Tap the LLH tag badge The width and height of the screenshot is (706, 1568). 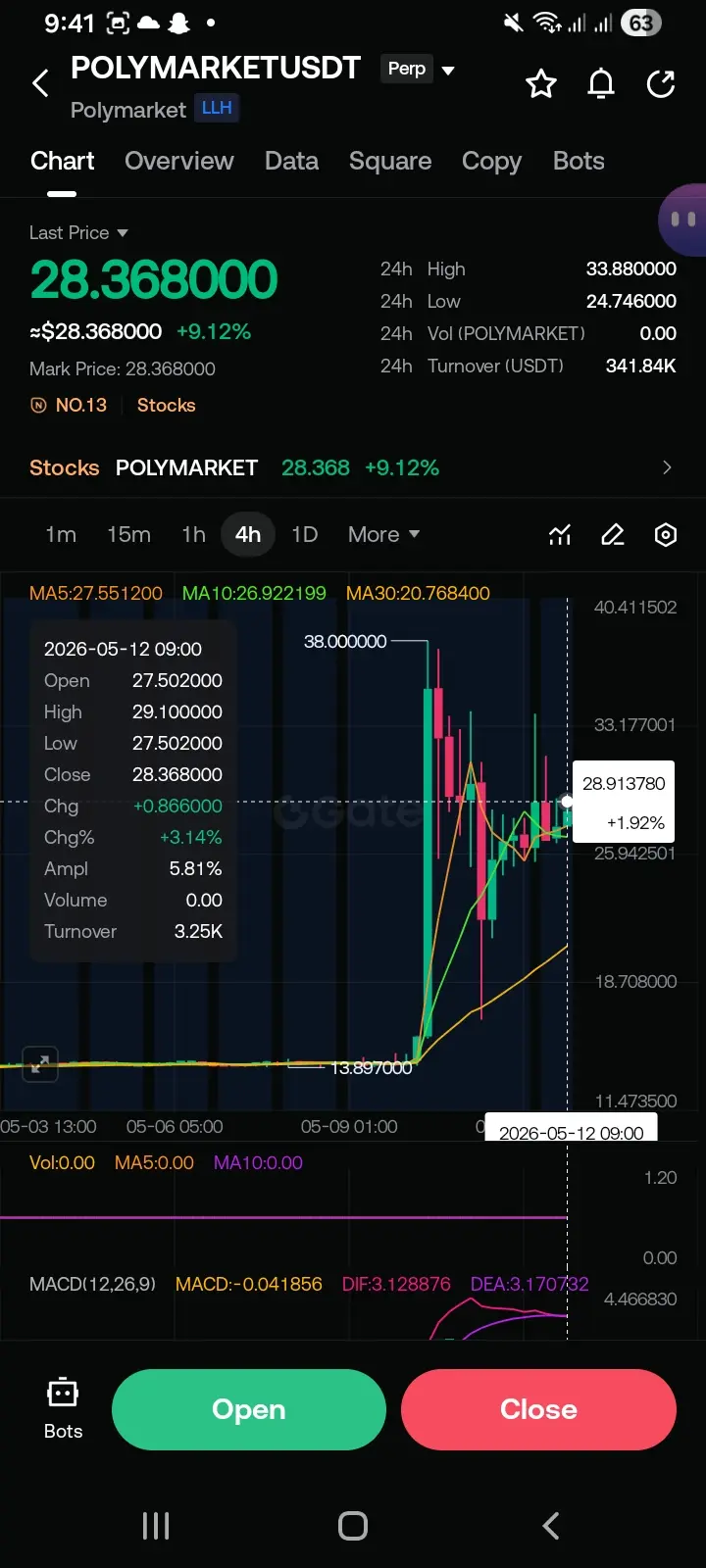(217, 108)
